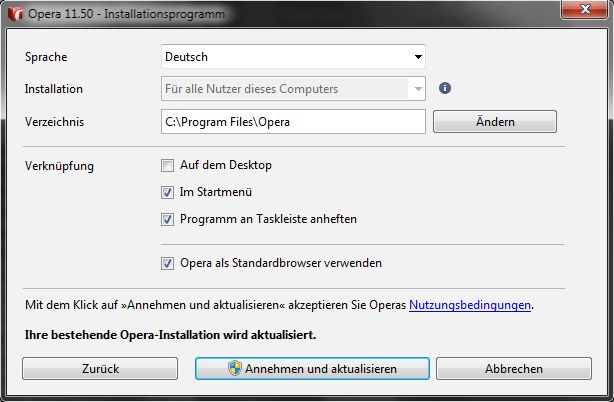Image resolution: width=614 pixels, height=402 pixels.
Task: Toggle Programm an Taskleiste anheften checkbox
Action: (x=167, y=219)
